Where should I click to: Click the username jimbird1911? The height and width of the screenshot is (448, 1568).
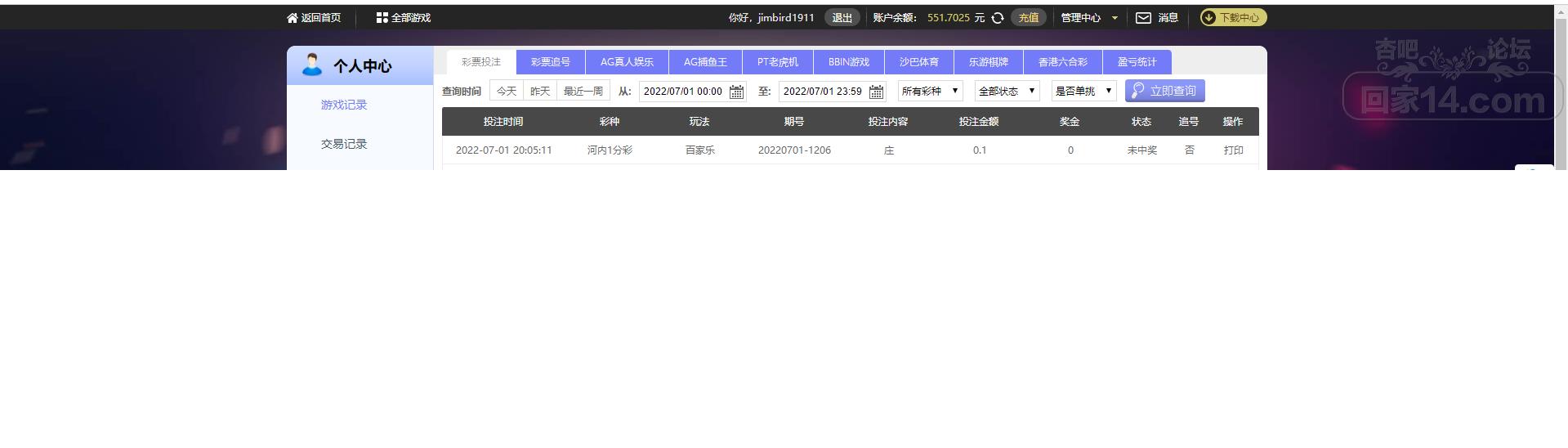click(x=786, y=17)
